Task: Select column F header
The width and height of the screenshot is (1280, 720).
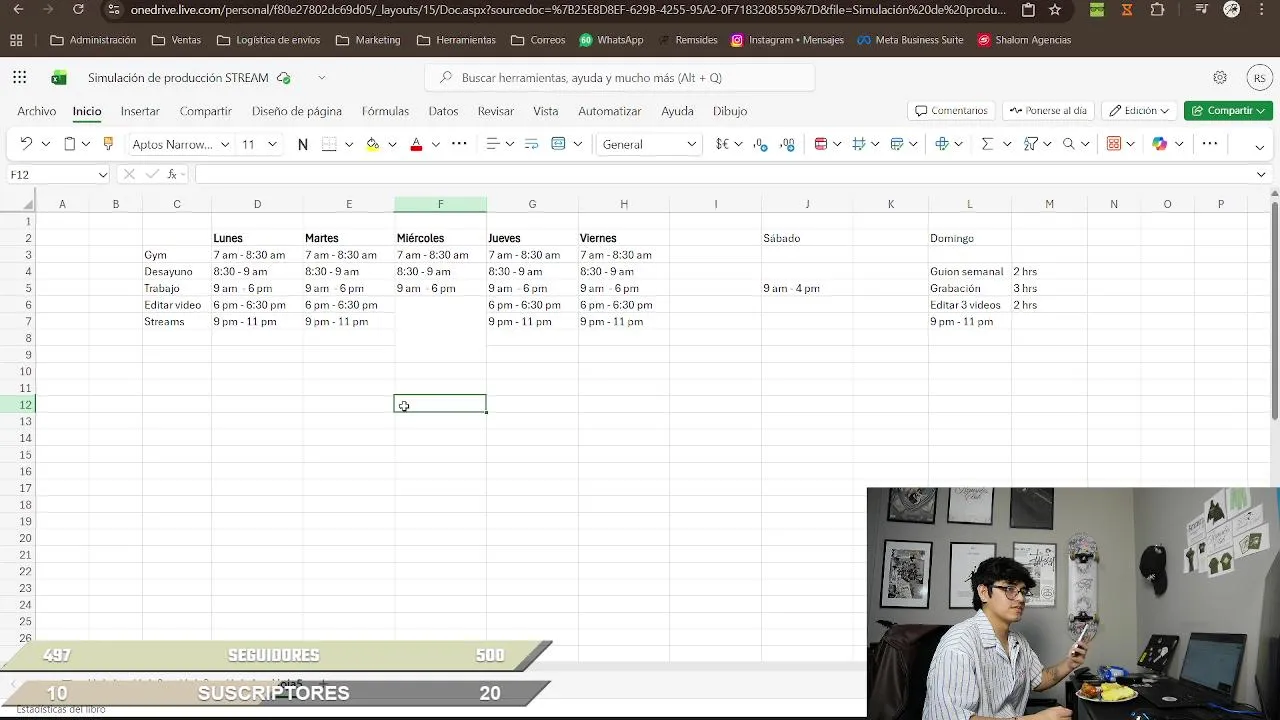Action: (x=440, y=204)
